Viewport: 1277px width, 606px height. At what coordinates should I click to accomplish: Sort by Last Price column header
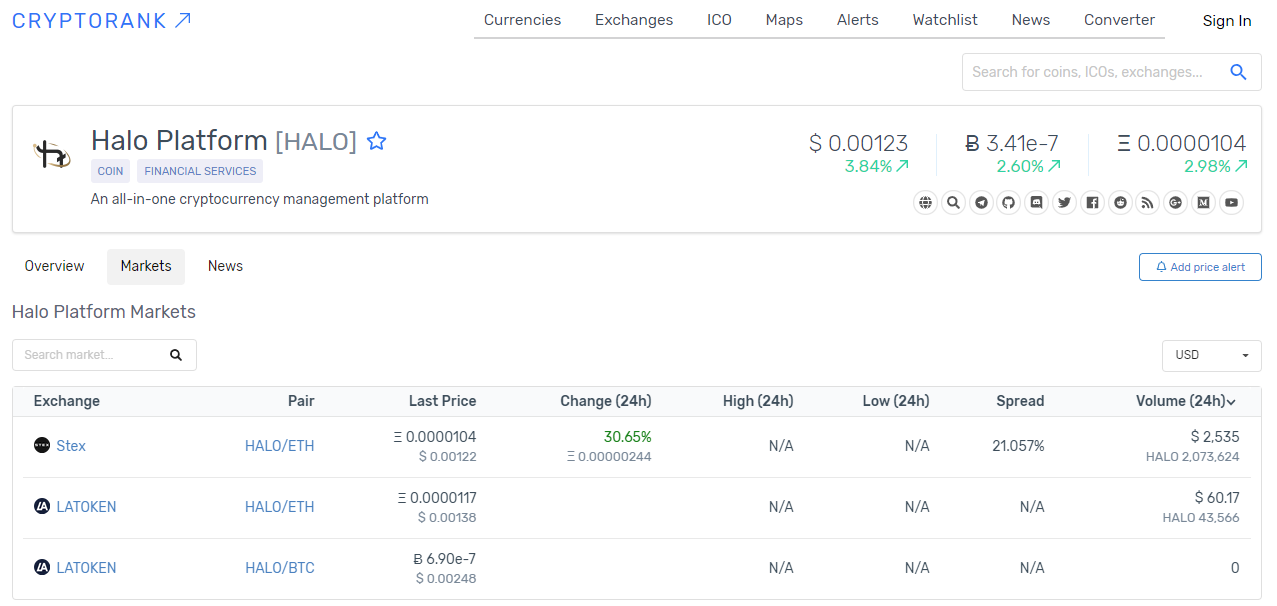pos(442,401)
